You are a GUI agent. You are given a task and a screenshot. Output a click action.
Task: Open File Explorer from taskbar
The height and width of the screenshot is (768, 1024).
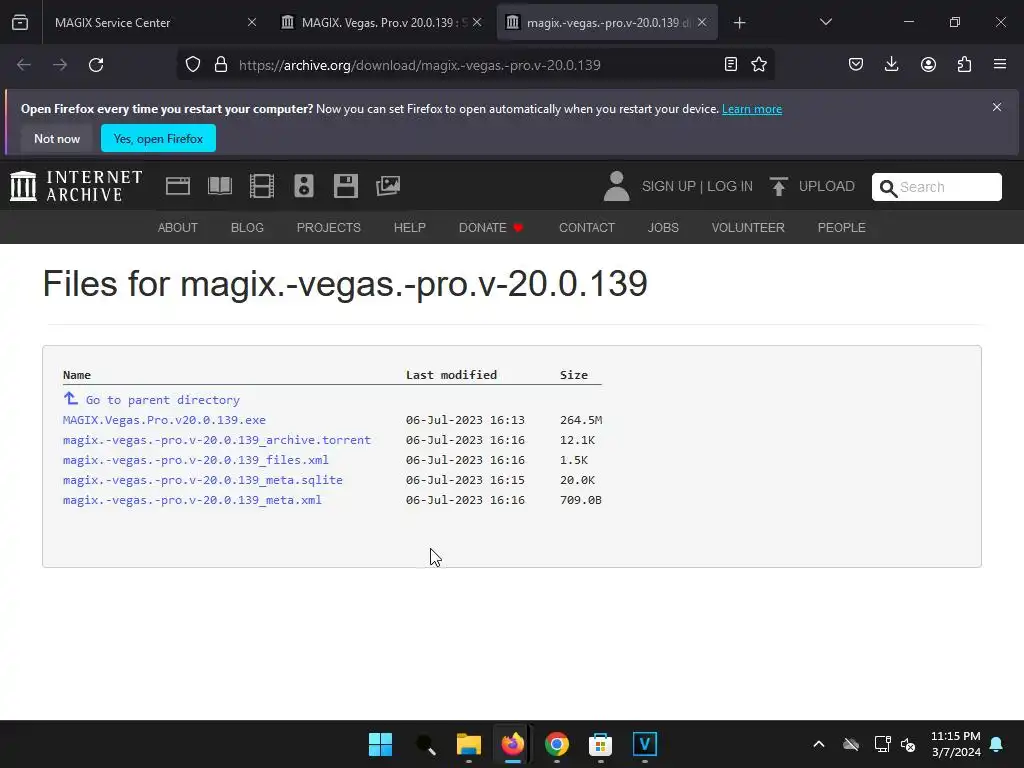[x=469, y=744]
